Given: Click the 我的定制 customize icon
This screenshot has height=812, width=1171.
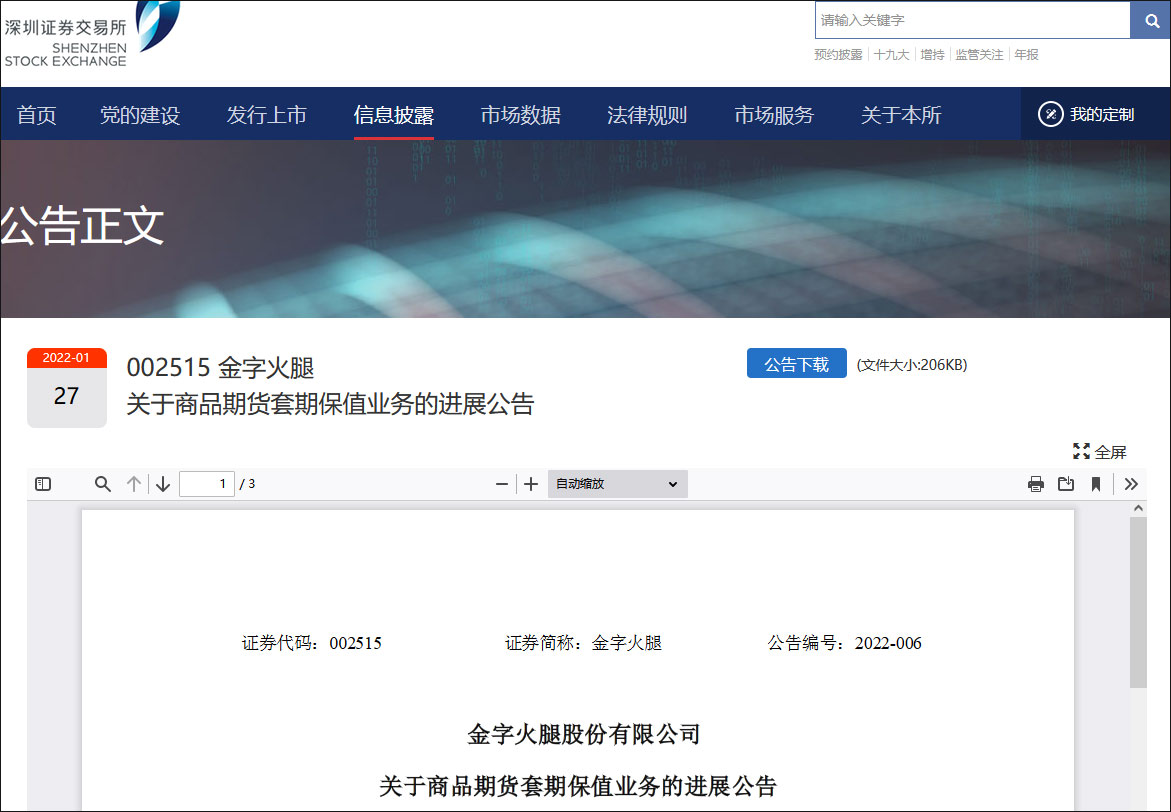Looking at the screenshot, I should (x=1050, y=114).
